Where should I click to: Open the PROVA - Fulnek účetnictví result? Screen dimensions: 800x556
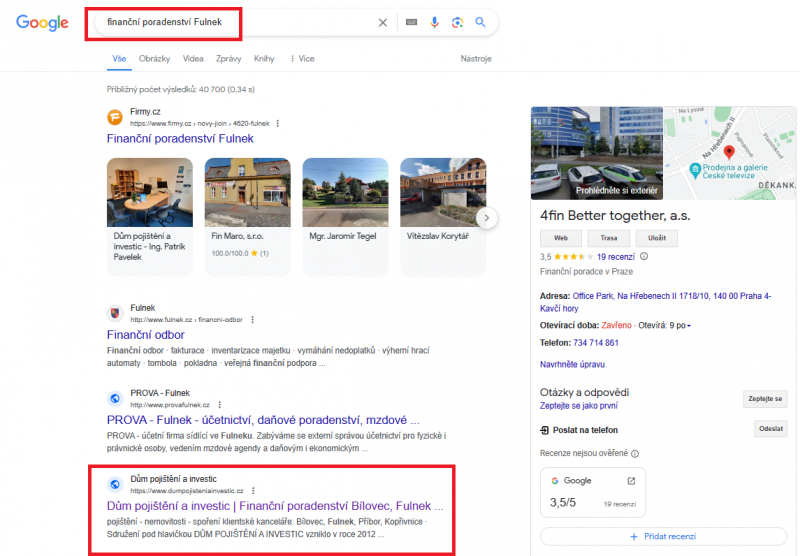[263, 420]
